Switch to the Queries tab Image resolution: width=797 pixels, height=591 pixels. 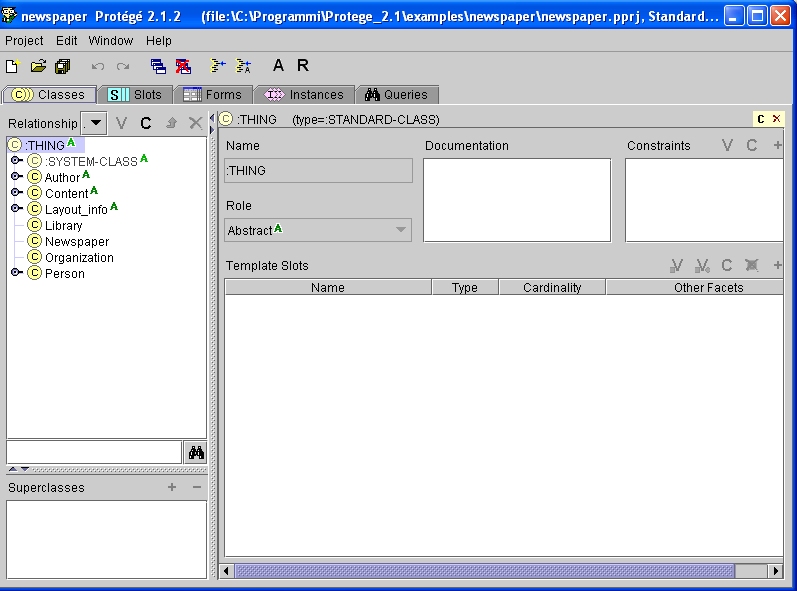pos(396,95)
